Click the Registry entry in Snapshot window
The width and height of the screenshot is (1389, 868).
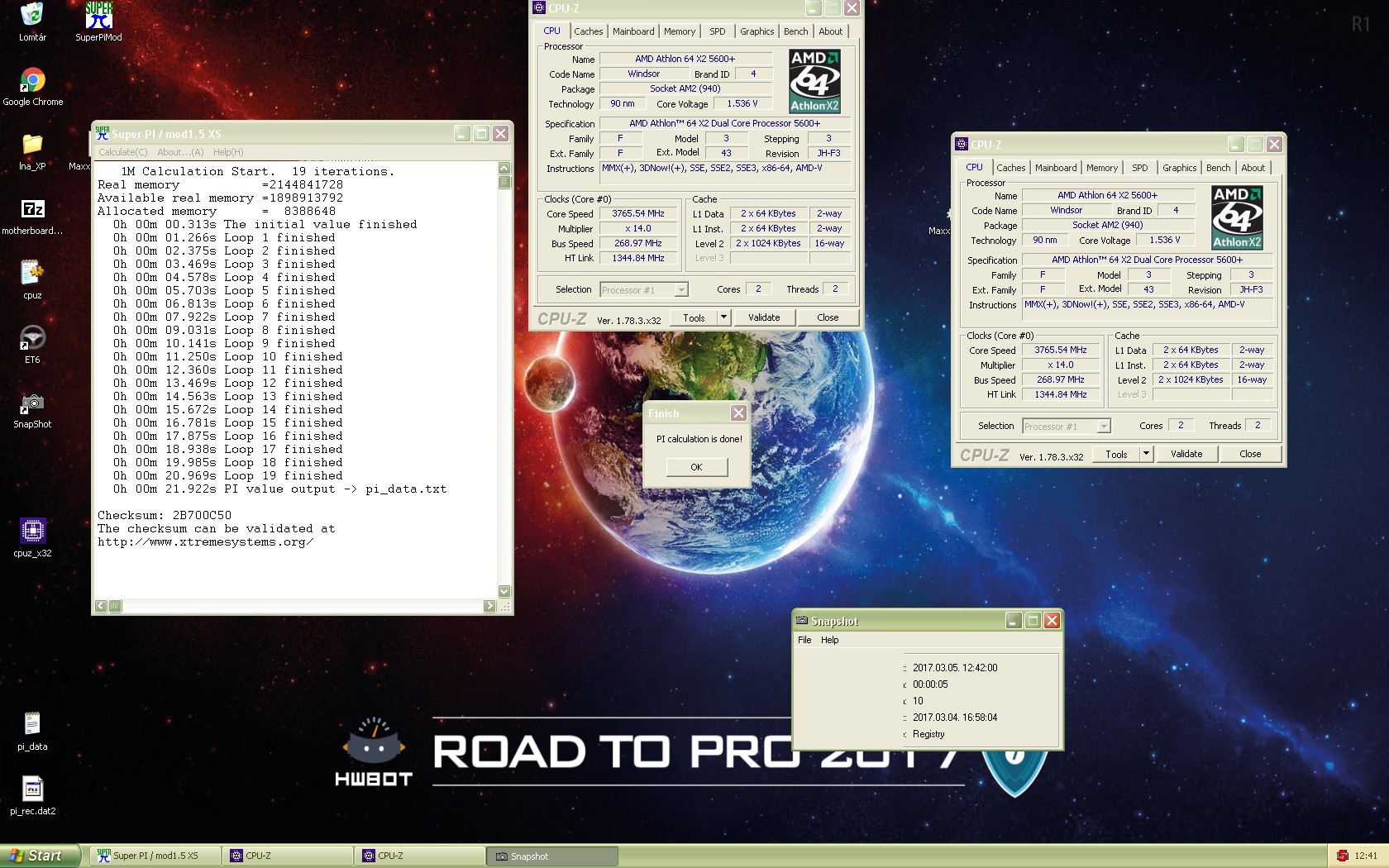(928, 734)
